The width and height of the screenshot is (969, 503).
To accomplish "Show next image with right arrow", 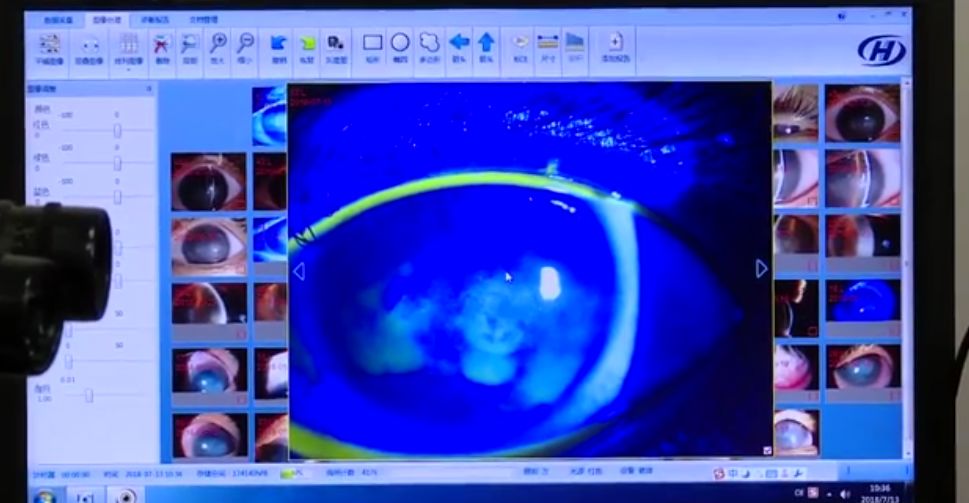I will [x=761, y=268].
